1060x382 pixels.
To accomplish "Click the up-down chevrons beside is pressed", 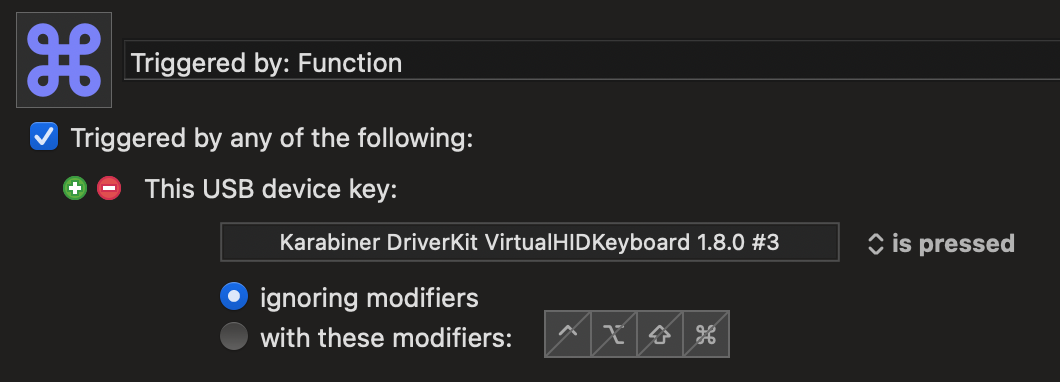I will [x=875, y=243].
